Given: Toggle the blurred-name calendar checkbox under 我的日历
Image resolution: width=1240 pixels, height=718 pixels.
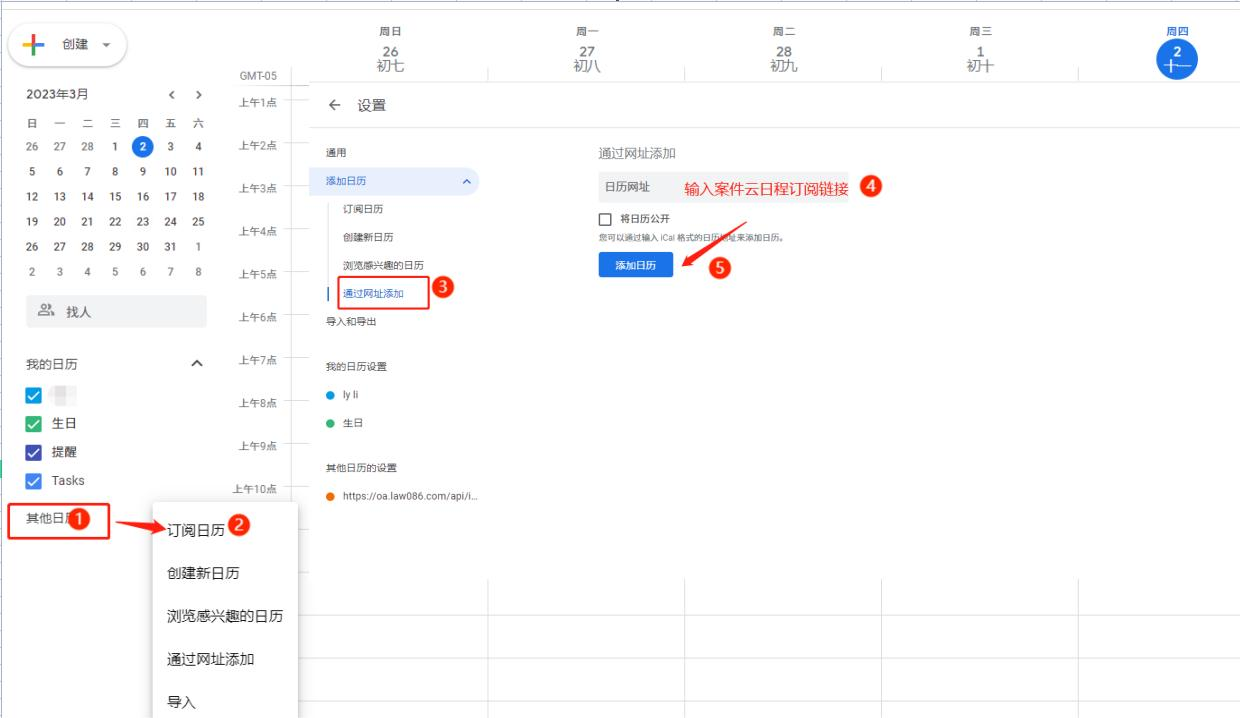Looking at the screenshot, I should click(34, 395).
